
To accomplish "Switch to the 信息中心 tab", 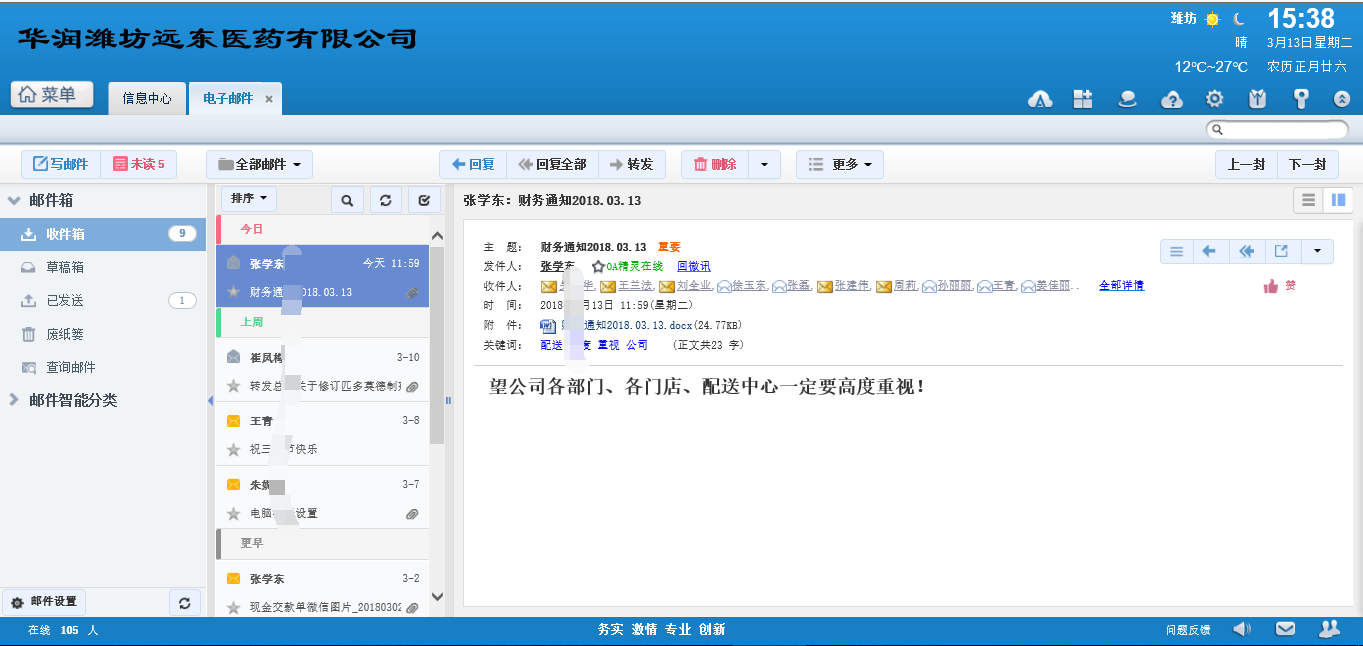I will click(147, 99).
